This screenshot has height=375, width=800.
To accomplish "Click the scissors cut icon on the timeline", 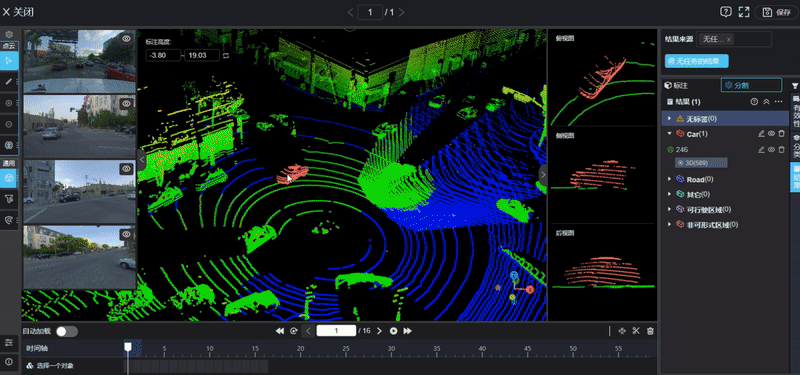I will point(636,331).
